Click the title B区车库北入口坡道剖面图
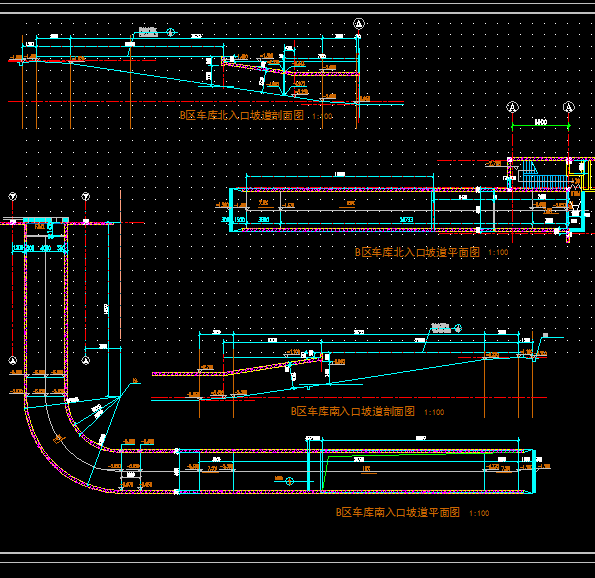 [242, 115]
